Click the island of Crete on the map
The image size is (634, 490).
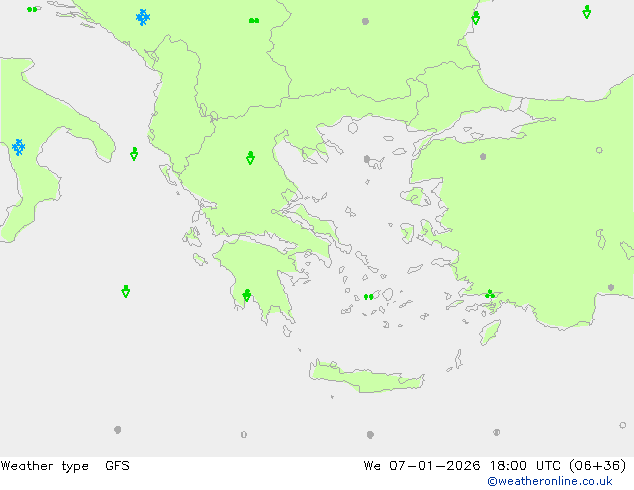pos(366,378)
